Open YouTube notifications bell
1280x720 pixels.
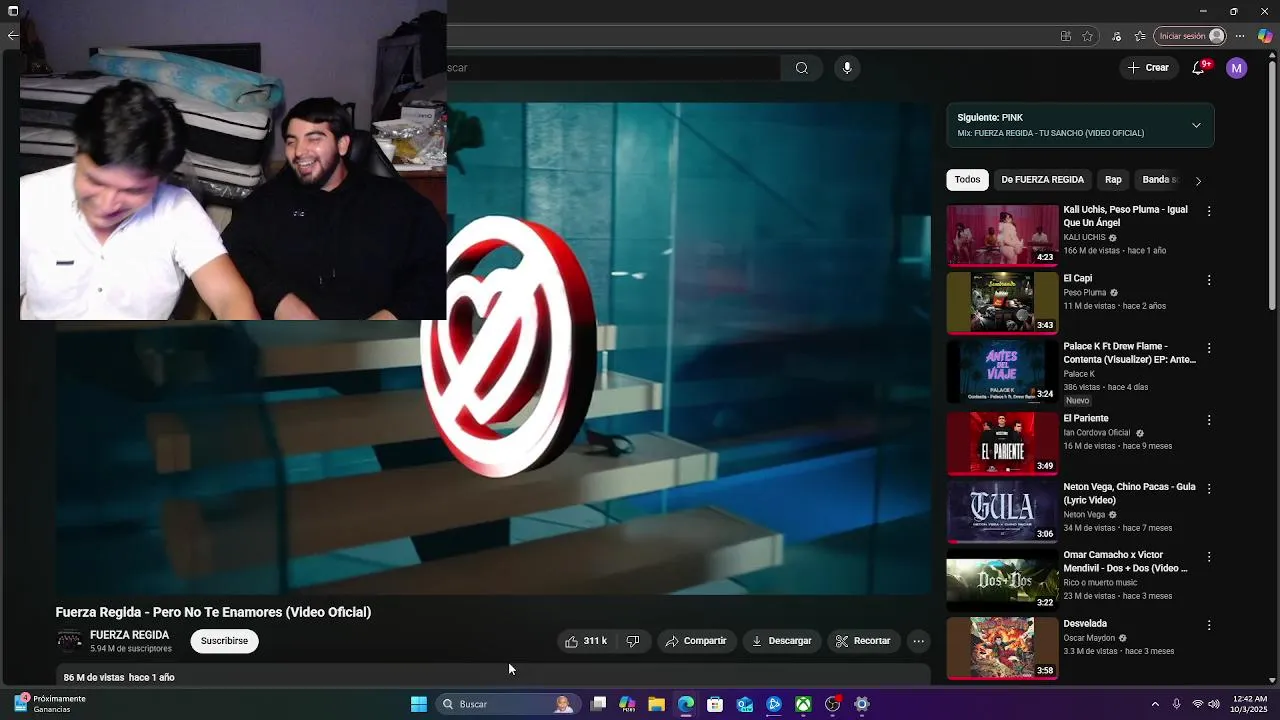1199,68
